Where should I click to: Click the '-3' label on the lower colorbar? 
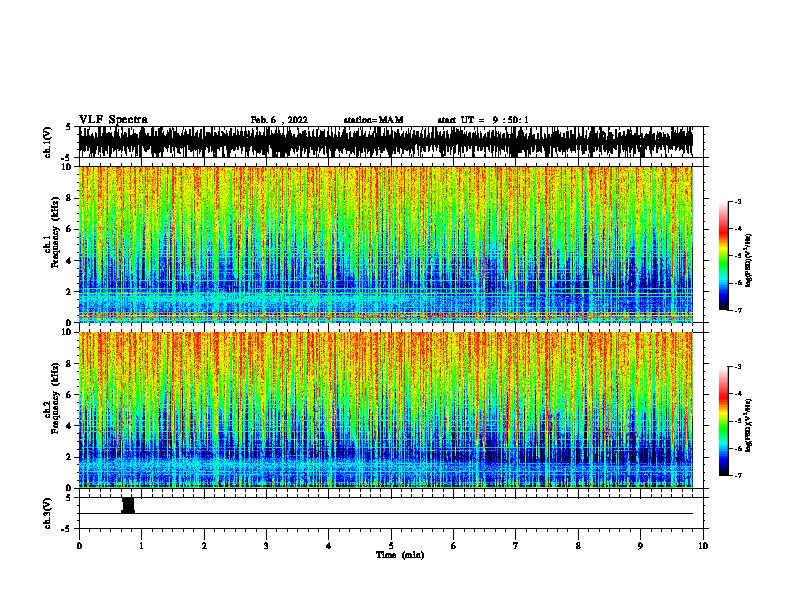pyautogui.click(x=737, y=367)
